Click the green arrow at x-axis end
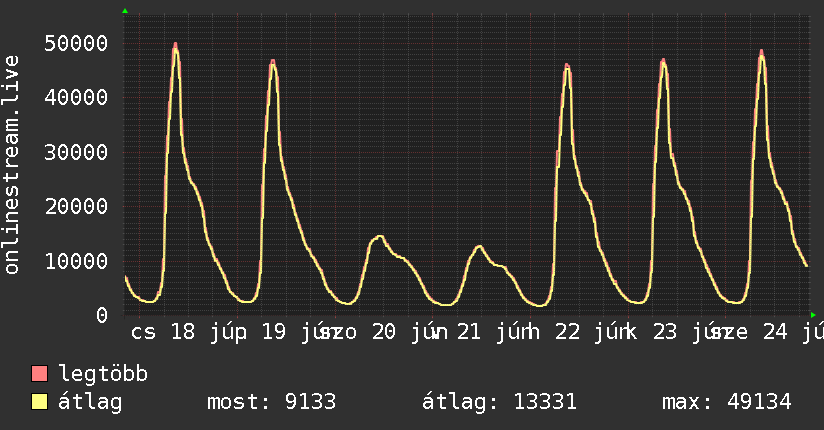824x430 pixels. point(813,315)
